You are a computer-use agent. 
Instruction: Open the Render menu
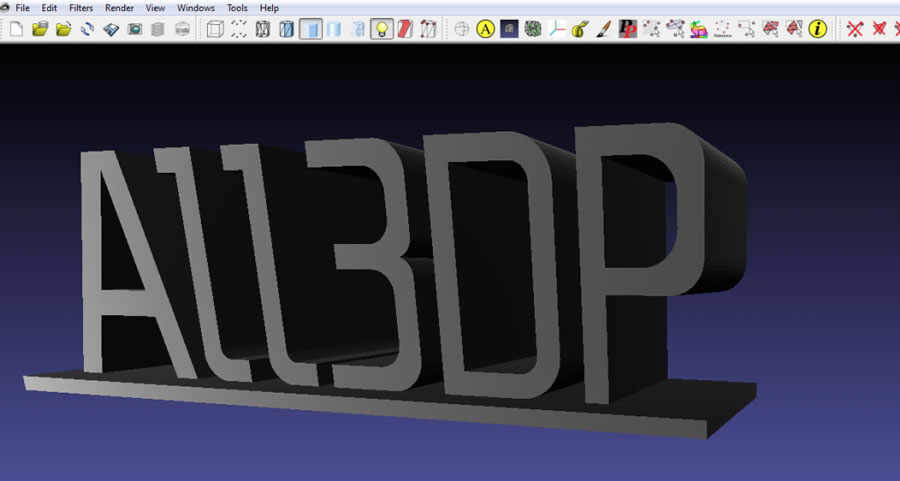[x=119, y=8]
